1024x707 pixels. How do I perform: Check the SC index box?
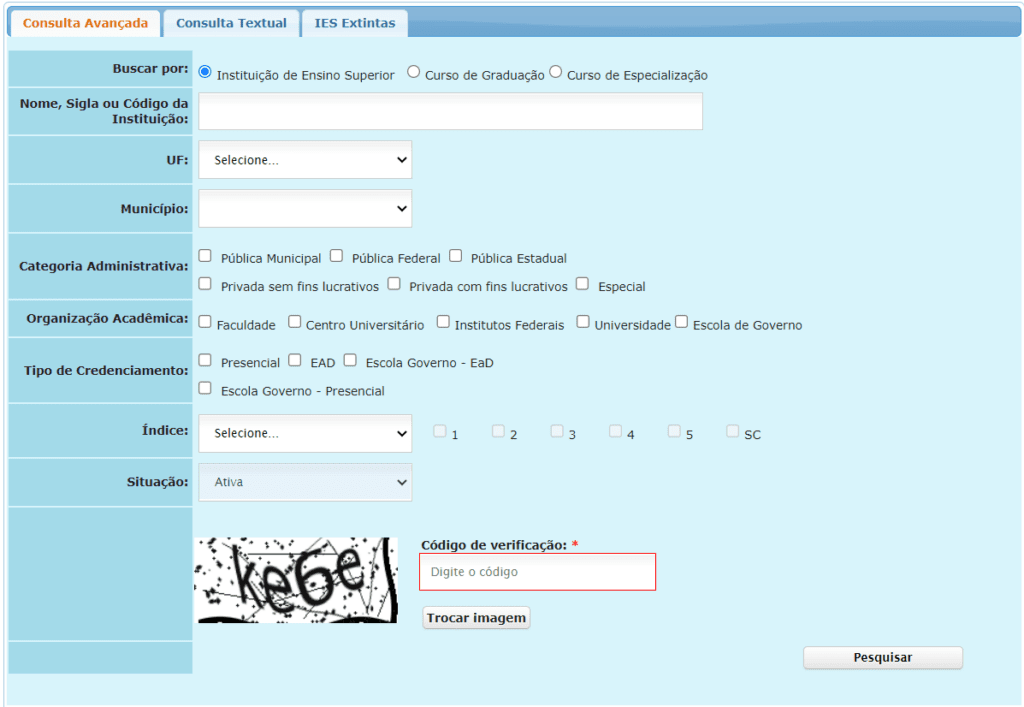point(733,432)
